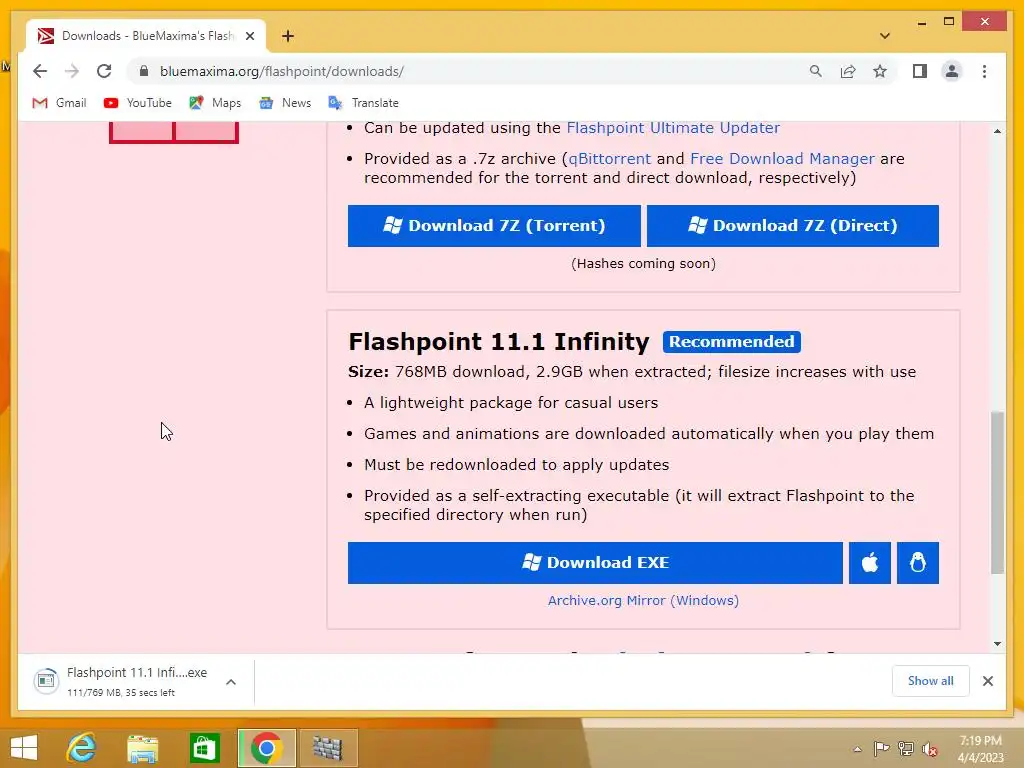This screenshot has height=768, width=1024.
Task: Open a new tab
Action: pyautogui.click(x=288, y=36)
